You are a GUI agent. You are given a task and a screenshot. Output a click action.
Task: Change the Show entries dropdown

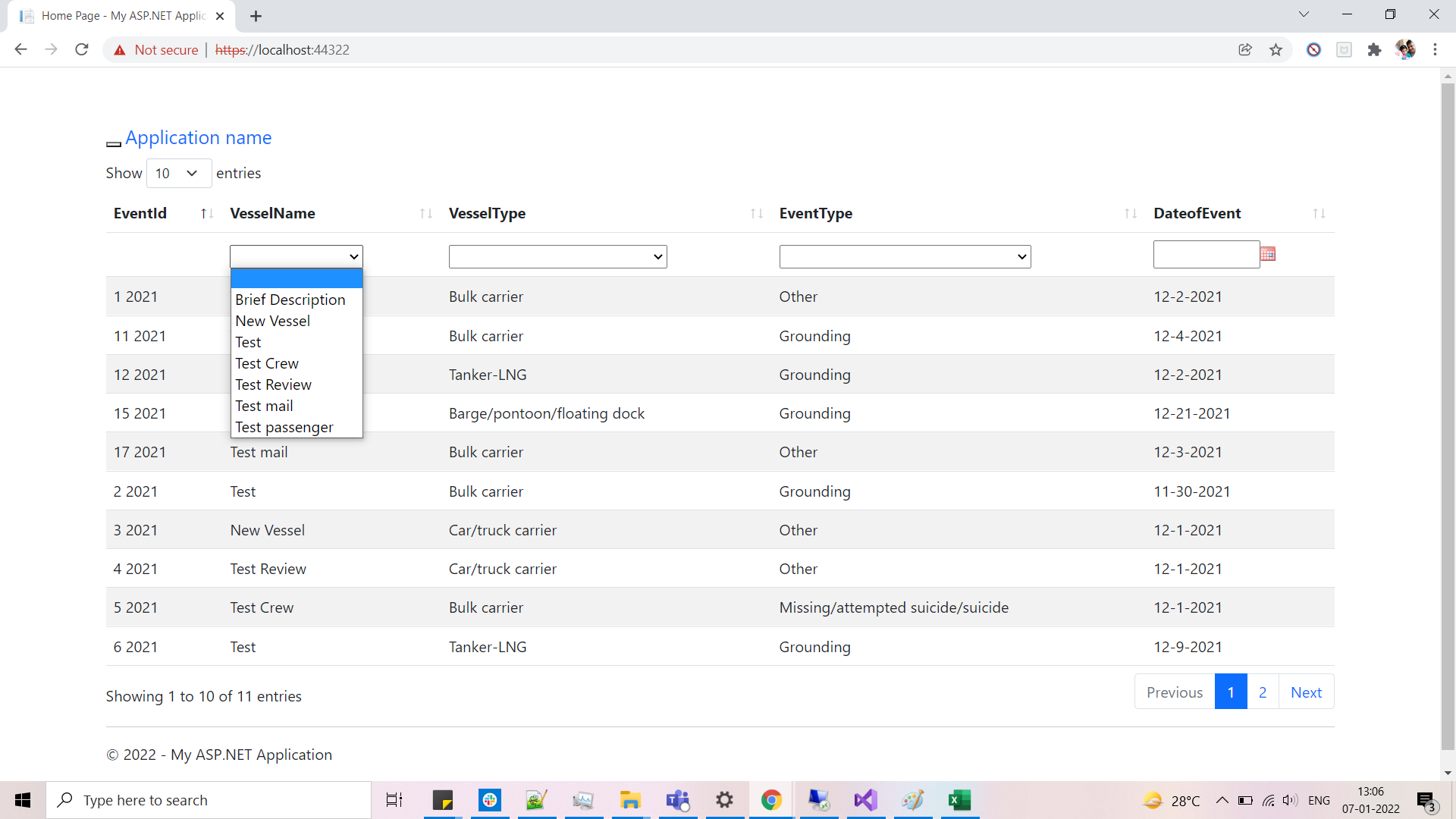(177, 173)
